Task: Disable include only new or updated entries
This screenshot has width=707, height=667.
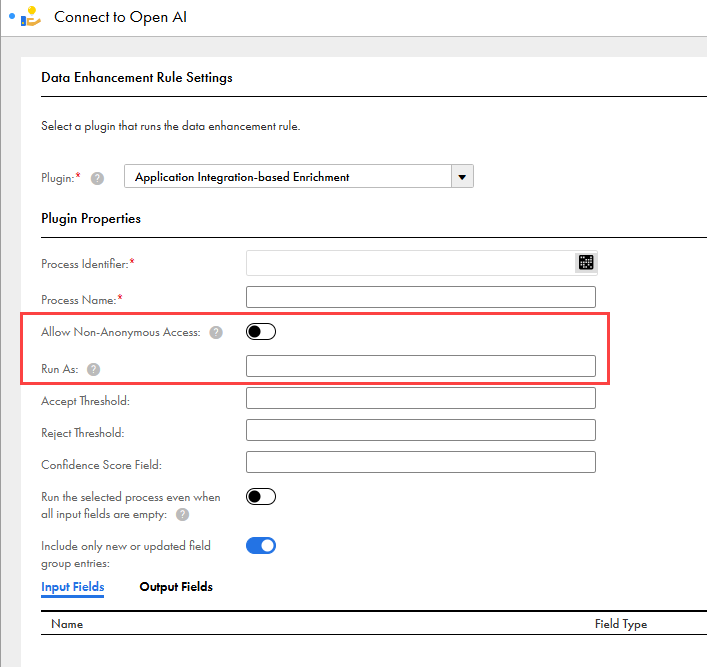Action: pyautogui.click(x=261, y=546)
